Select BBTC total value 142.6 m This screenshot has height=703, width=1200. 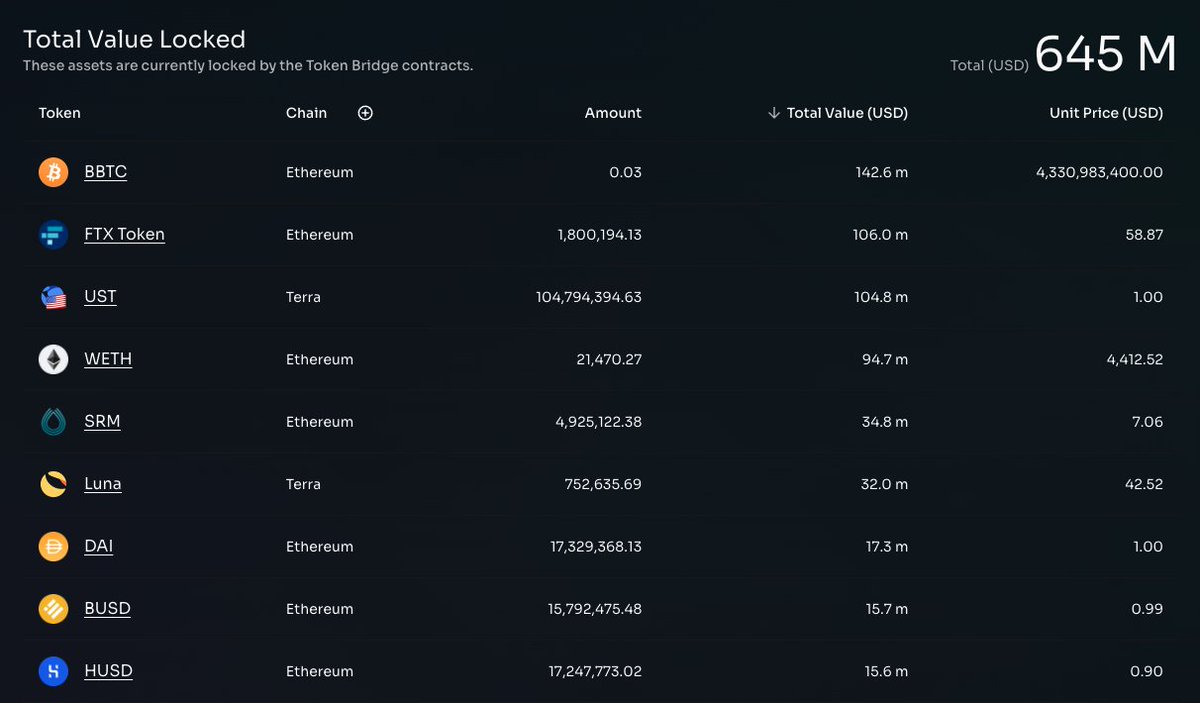[882, 172]
